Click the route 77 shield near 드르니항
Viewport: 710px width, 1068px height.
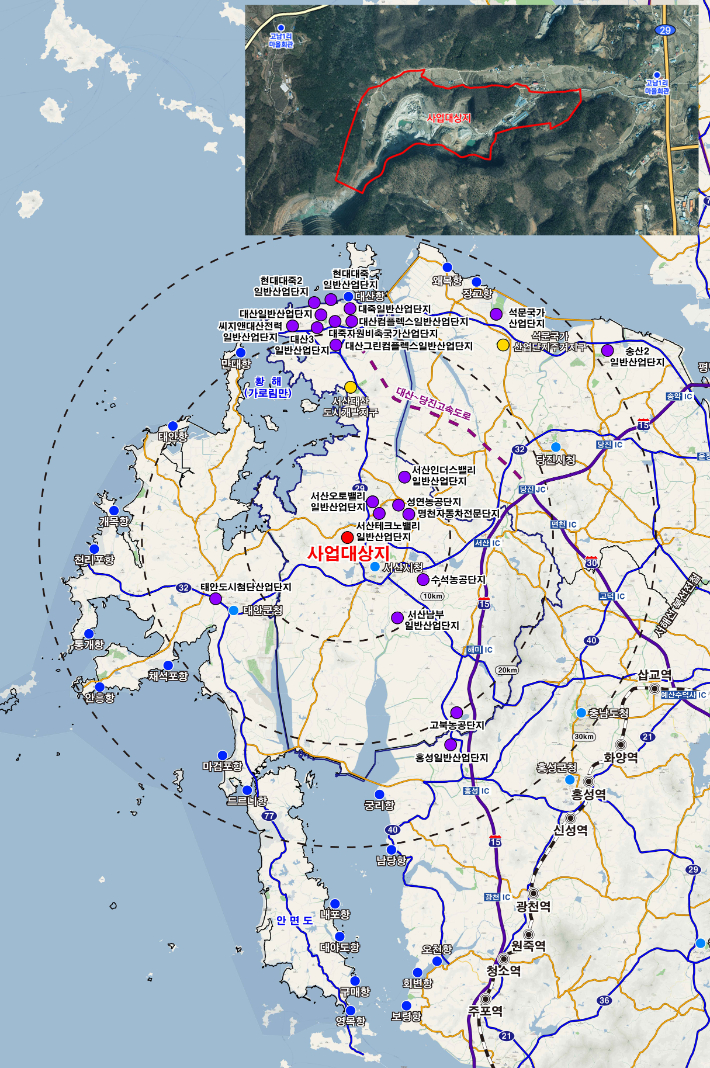click(x=269, y=815)
